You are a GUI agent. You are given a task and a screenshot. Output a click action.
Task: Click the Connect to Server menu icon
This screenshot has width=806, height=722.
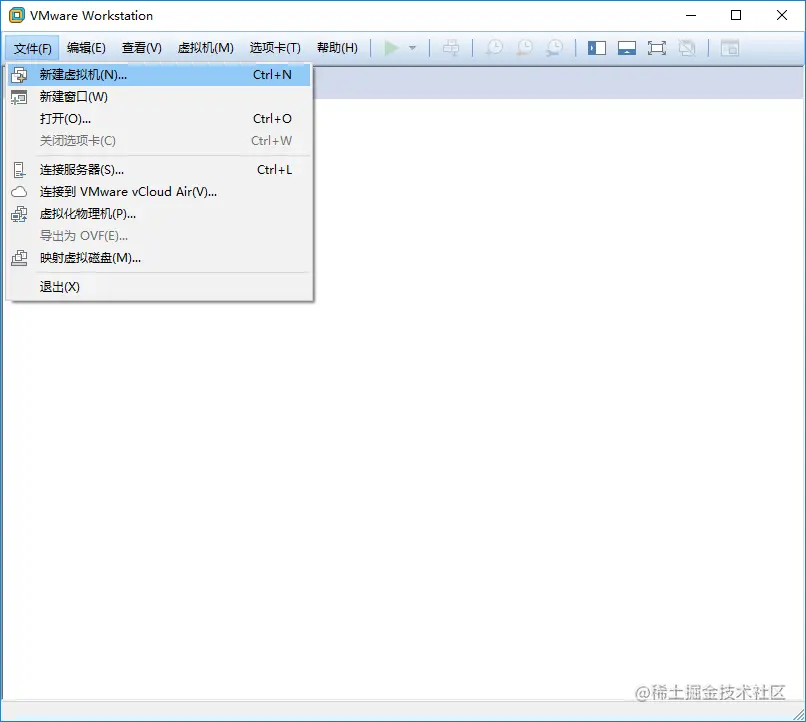tap(19, 170)
